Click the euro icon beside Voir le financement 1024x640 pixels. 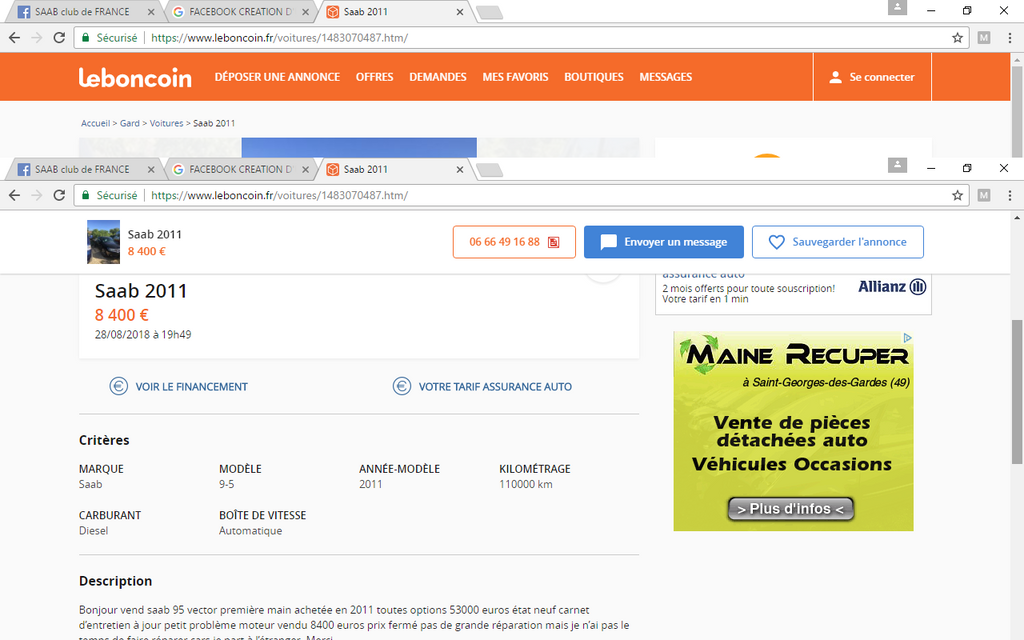(x=118, y=386)
